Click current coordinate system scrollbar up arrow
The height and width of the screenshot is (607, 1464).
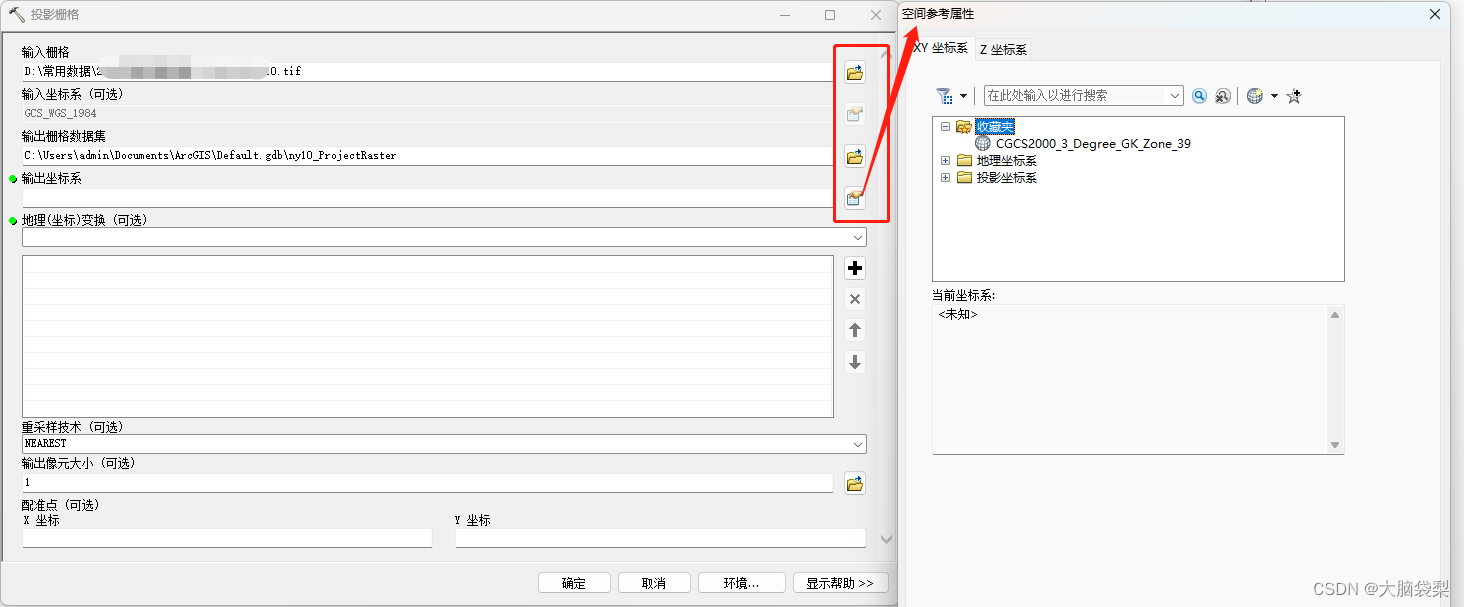[x=1335, y=315]
